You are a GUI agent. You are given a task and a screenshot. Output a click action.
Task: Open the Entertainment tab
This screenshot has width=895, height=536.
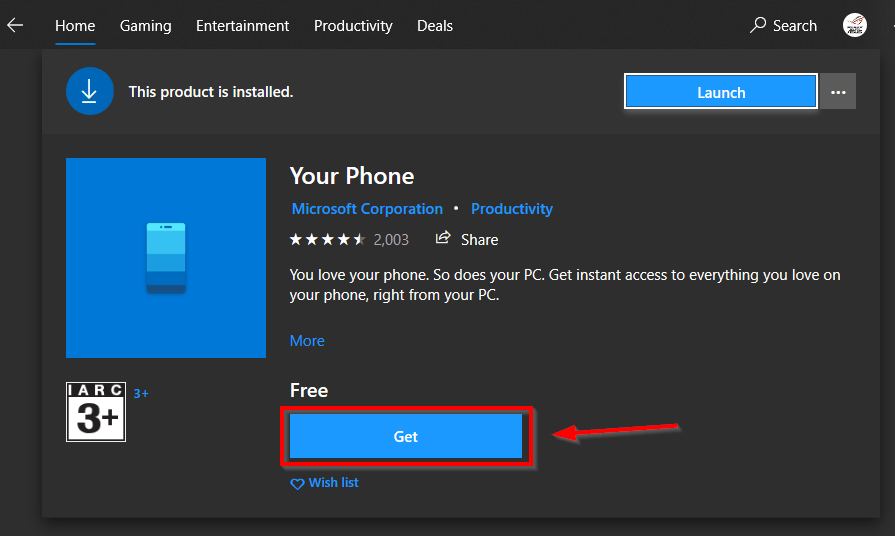[x=243, y=26]
